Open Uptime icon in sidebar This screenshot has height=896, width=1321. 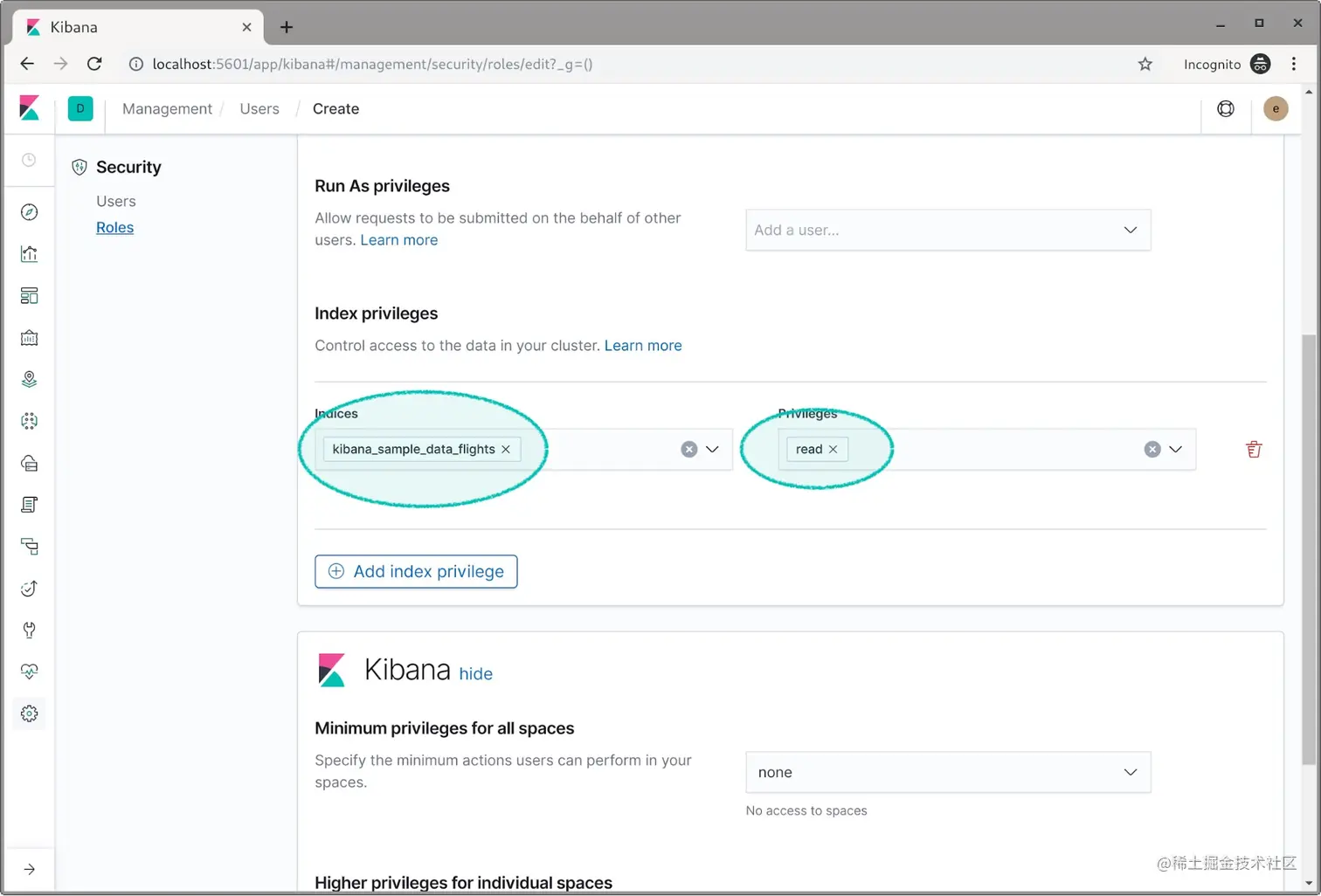(29, 589)
